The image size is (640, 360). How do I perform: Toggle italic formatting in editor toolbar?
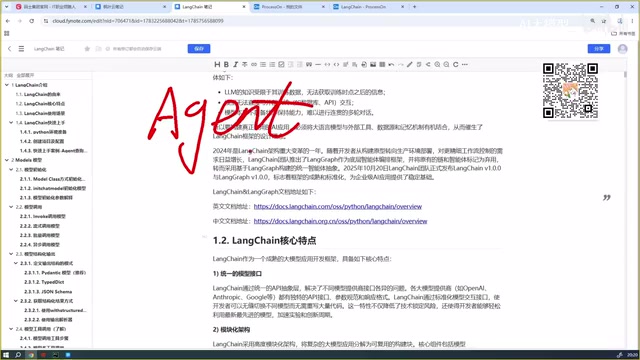point(236,64)
